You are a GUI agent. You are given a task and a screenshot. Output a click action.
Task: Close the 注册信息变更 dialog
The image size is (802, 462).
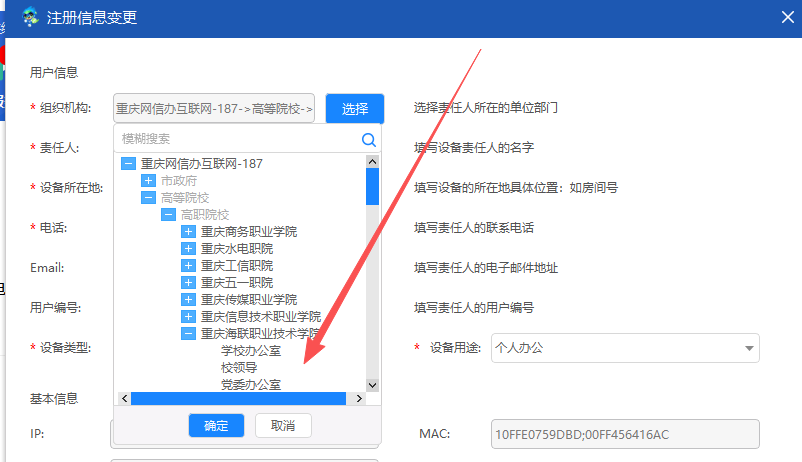point(786,16)
